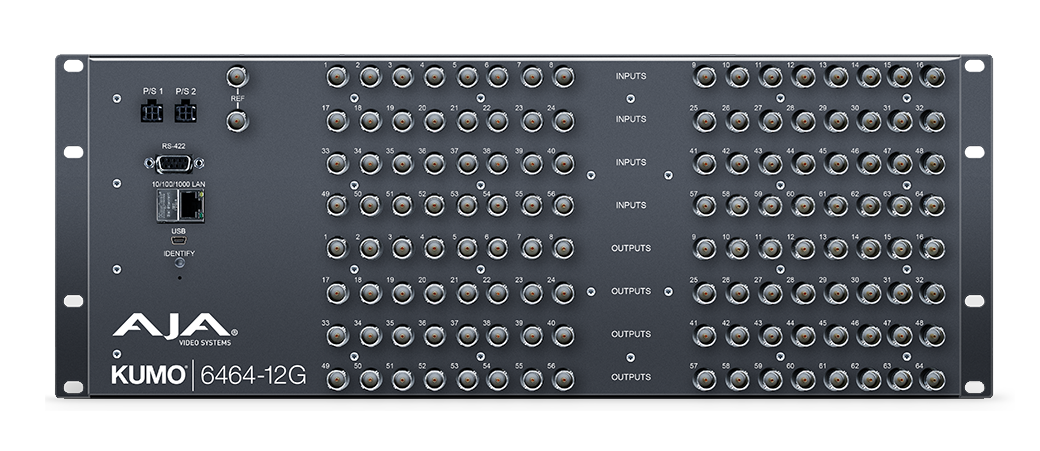Push the IDENTIFY button
The height and width of the screenshot is (451, 1040).
pos(179,263)
